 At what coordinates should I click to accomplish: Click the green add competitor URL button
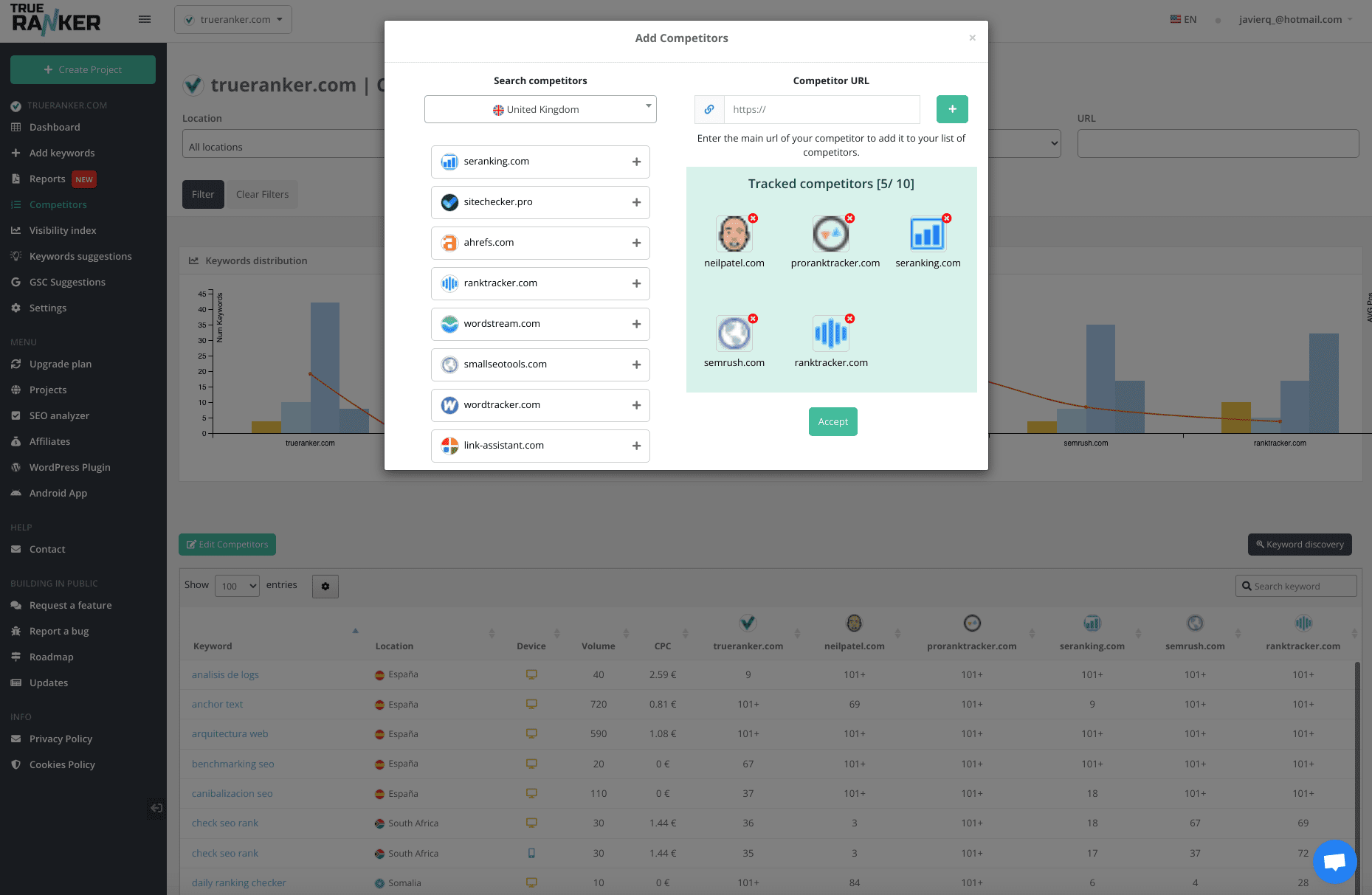952,109
